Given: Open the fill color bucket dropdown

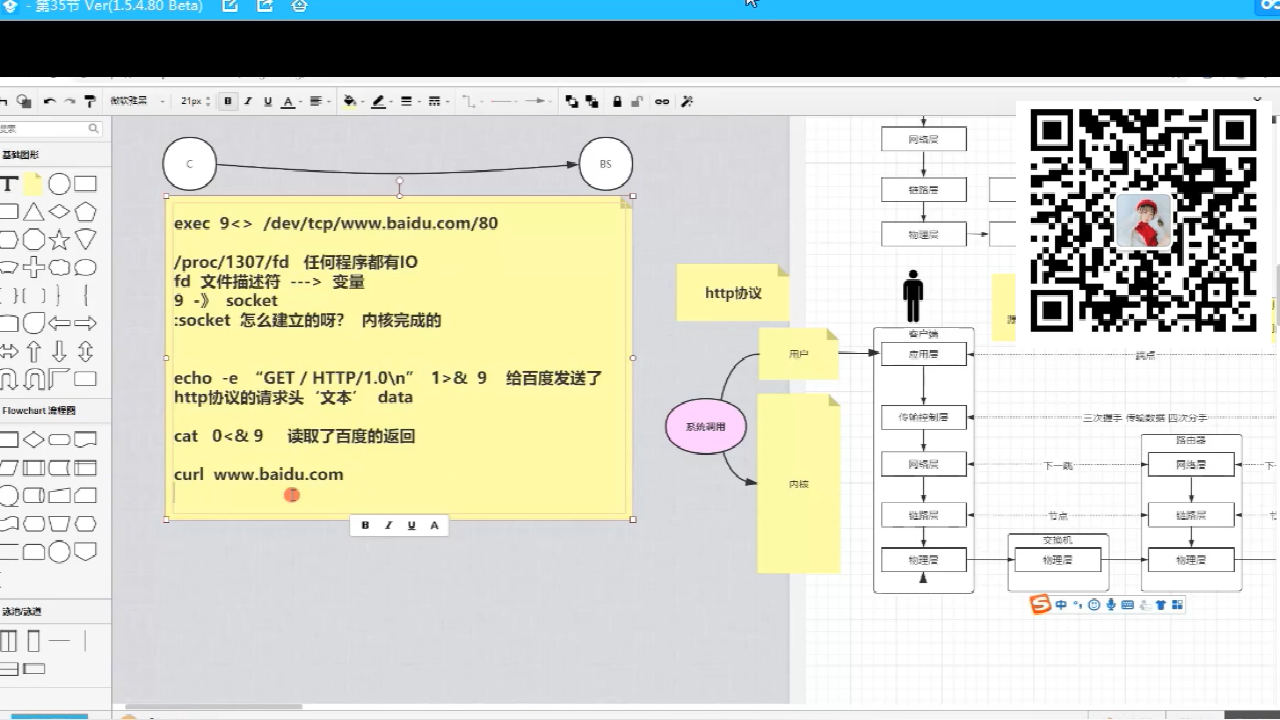Looking at the screenshot, I should tap(351, 101).
